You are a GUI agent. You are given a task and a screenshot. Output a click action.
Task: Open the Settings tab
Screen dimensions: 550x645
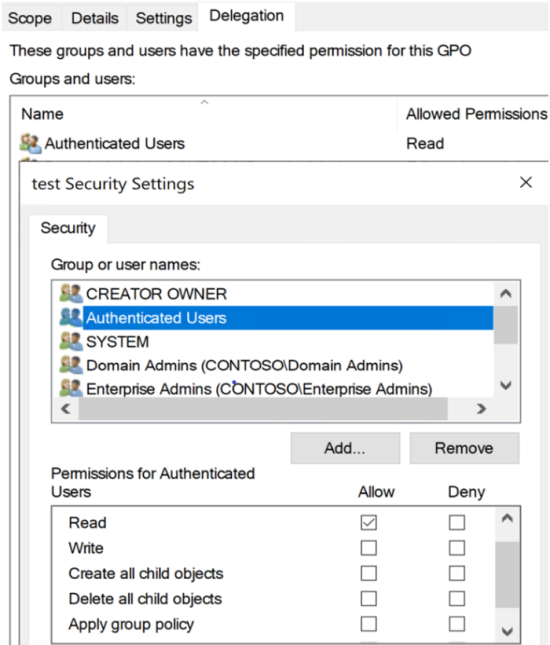164,18
